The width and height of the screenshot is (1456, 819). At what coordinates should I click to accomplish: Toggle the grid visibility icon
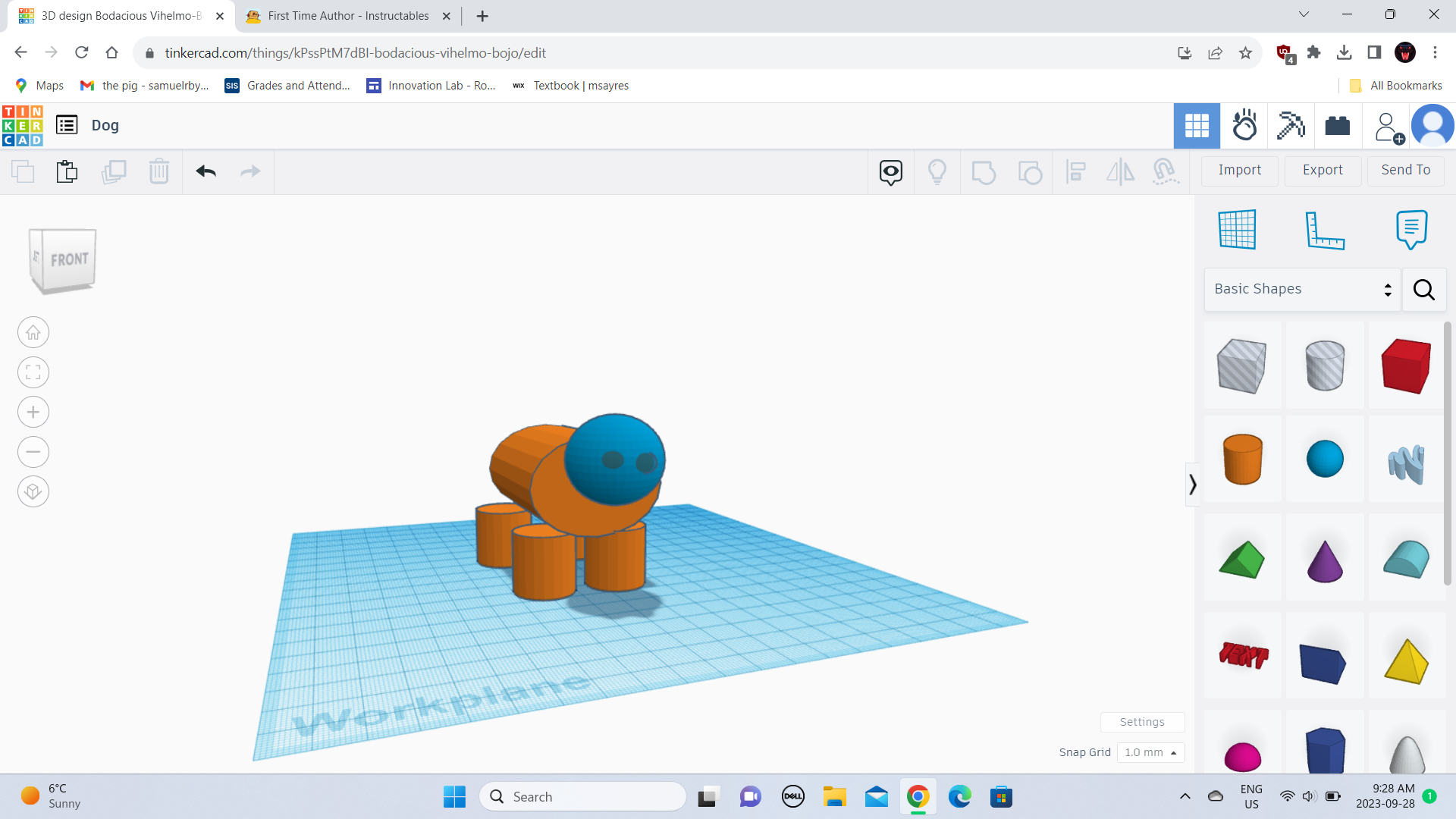pos(1237,229)
